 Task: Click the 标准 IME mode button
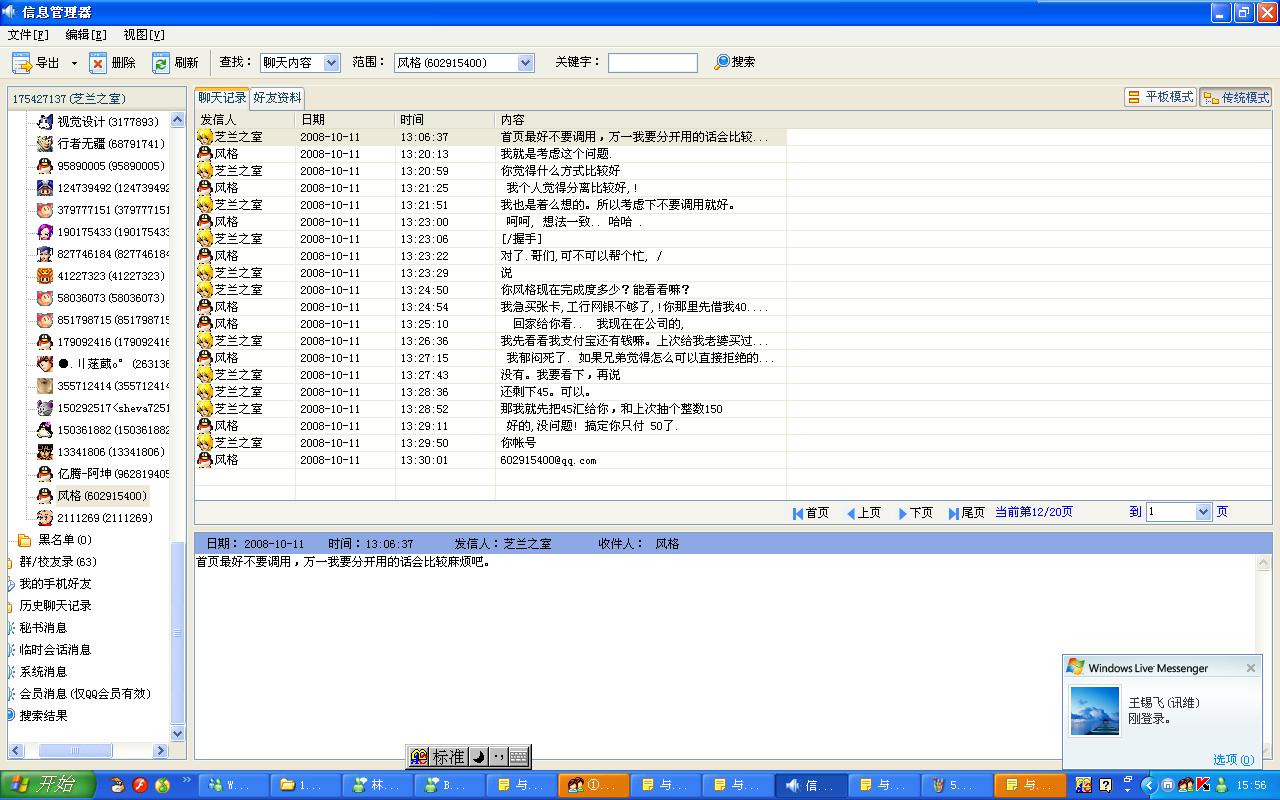(448, 757)
